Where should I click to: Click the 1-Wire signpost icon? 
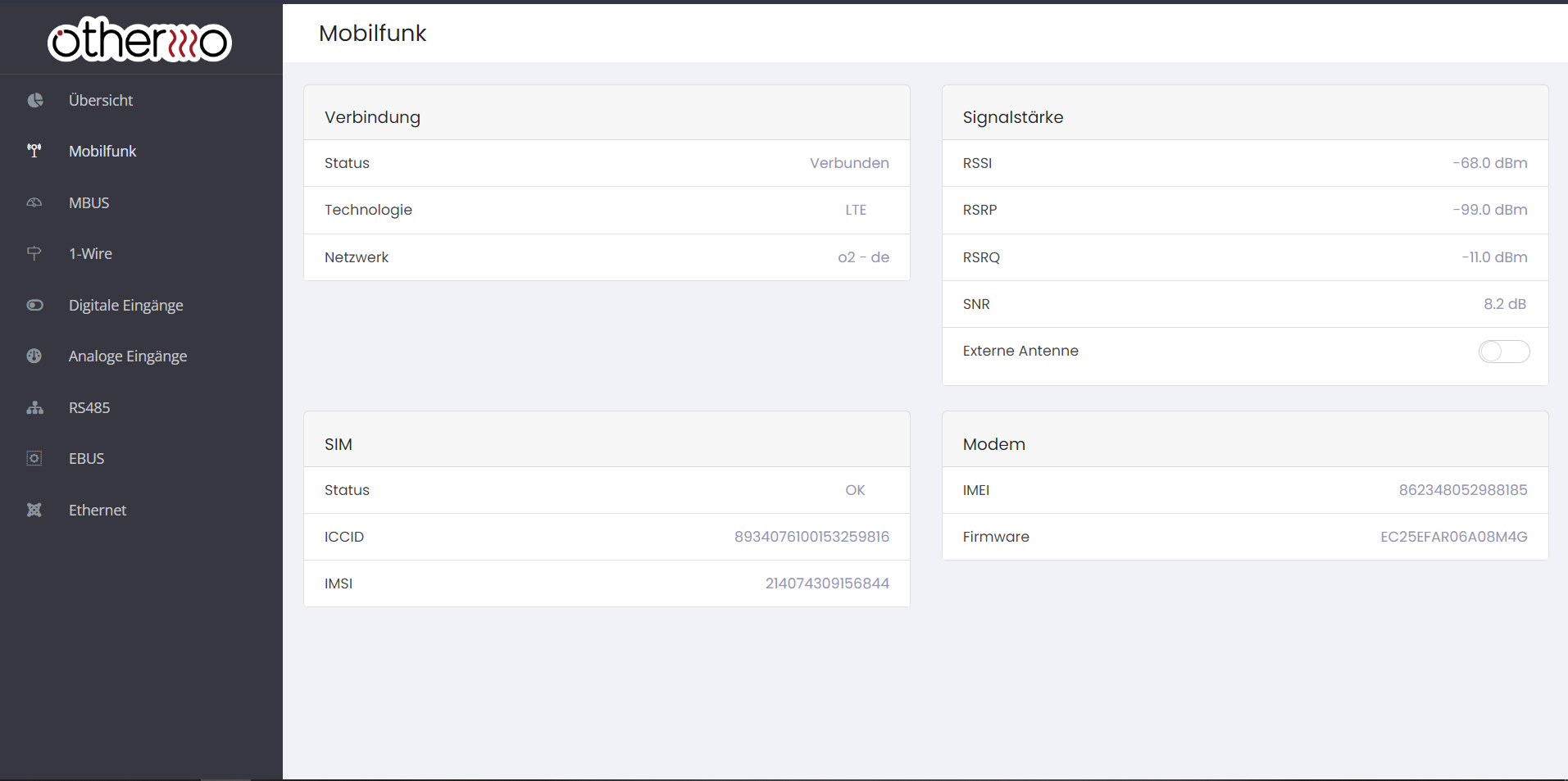(34, 253)
